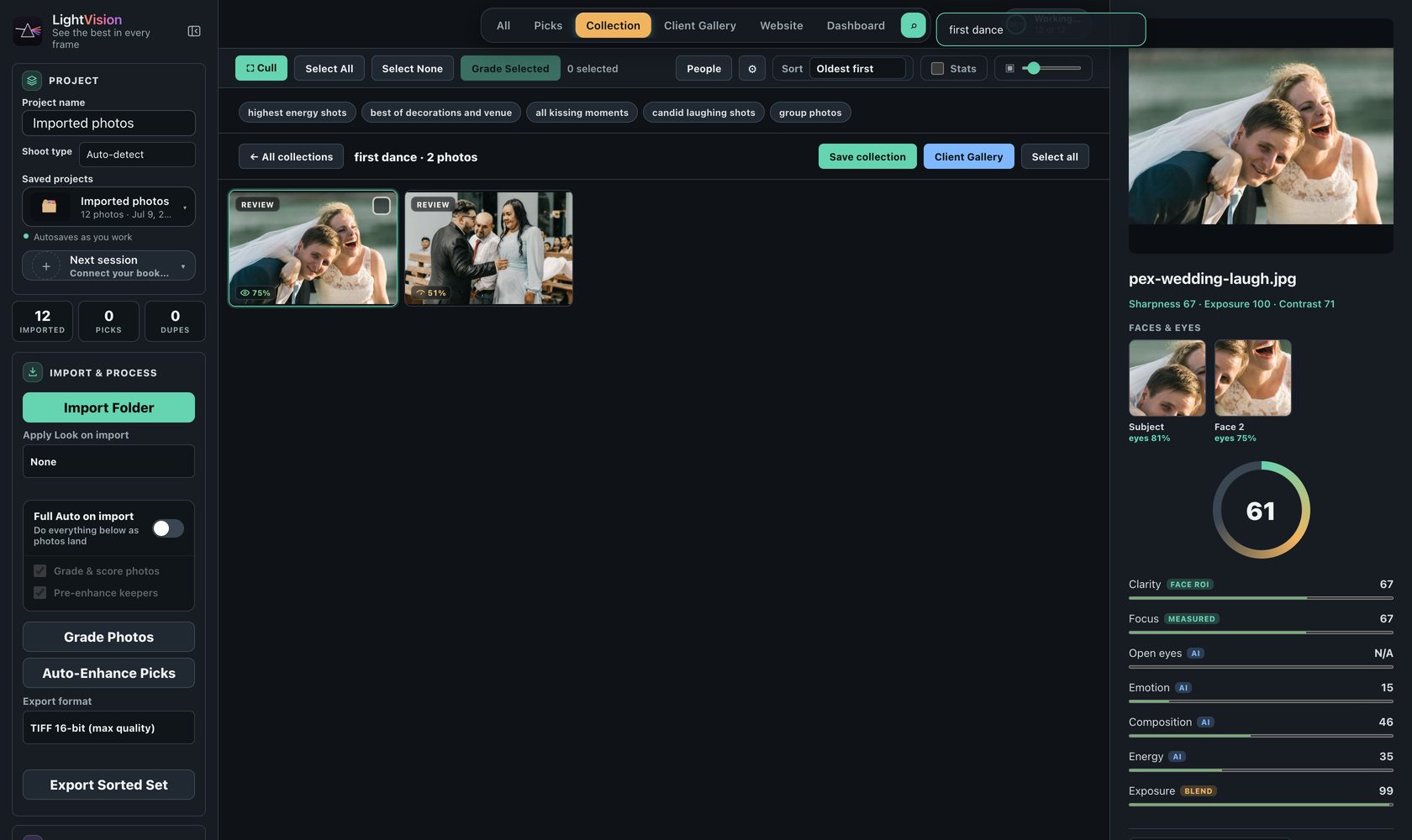Expand the Next session dropdown
The image size is (1412, 840).
coord(108,266)
